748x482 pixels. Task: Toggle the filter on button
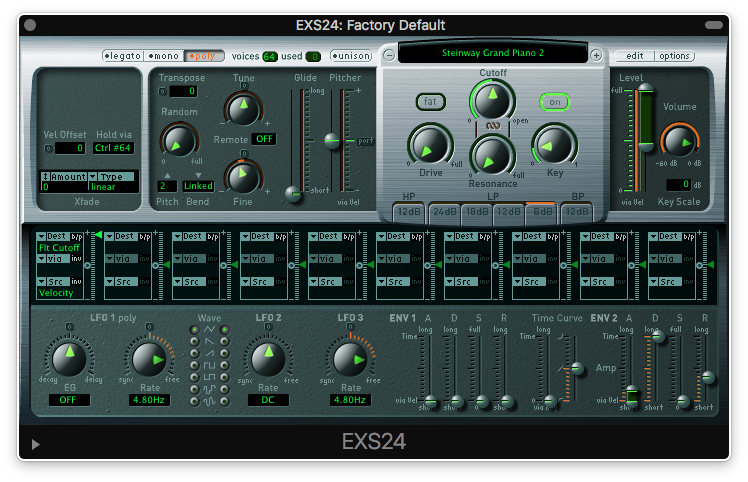[x=553, y=101]
